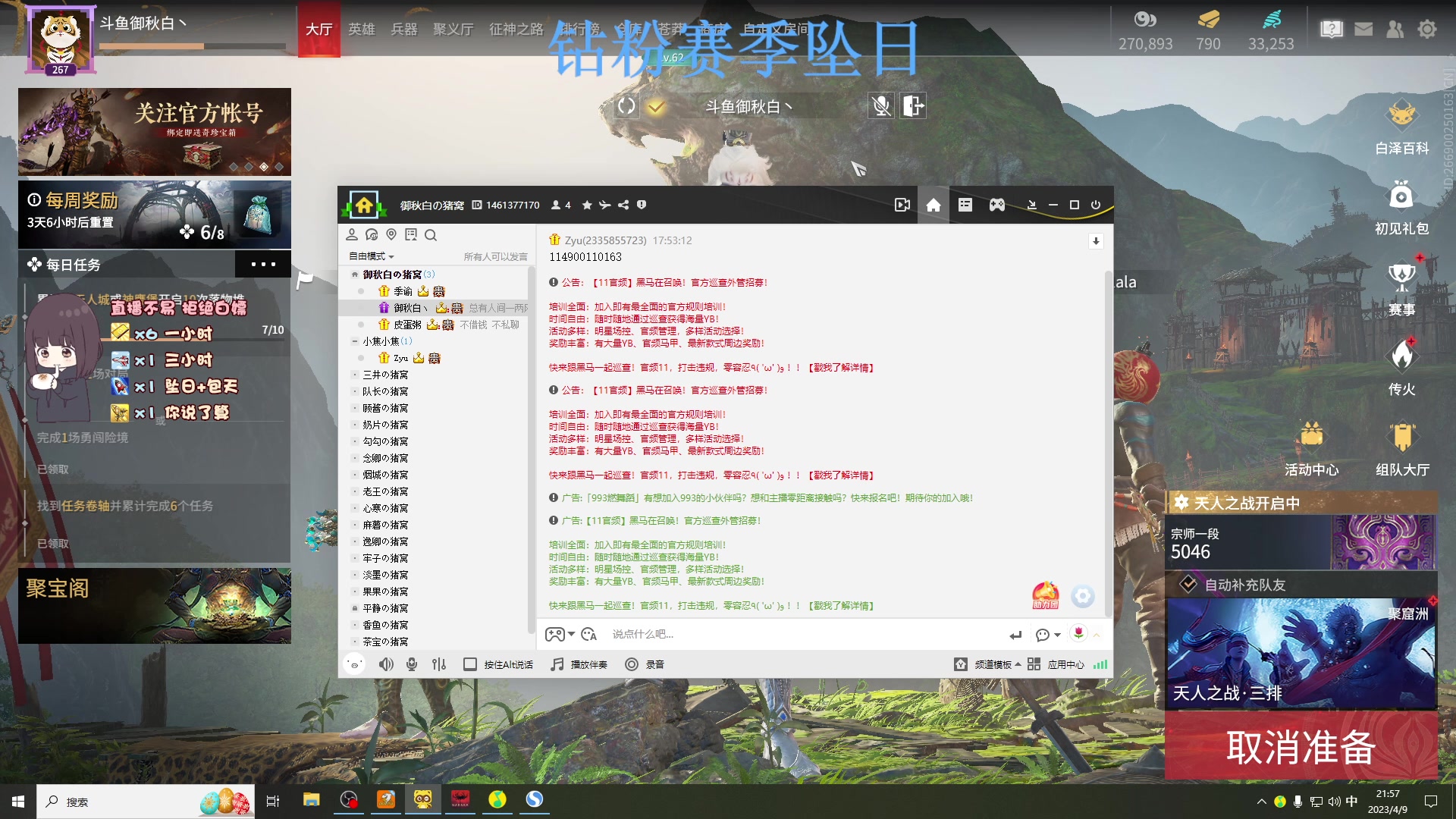The height and width of the screenshot is (819, 1456).
Task: Select the 天人之战·三排 mode thumbnail
Action: click(1301, 654)
